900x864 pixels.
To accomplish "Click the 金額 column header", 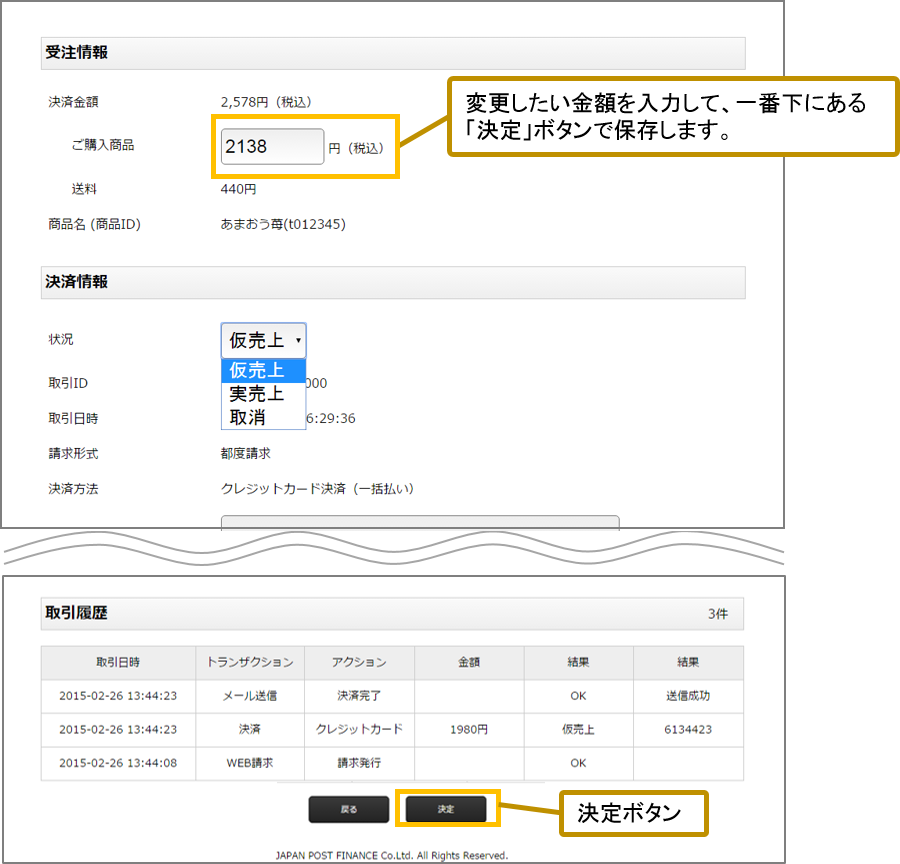I will (469, 662).
